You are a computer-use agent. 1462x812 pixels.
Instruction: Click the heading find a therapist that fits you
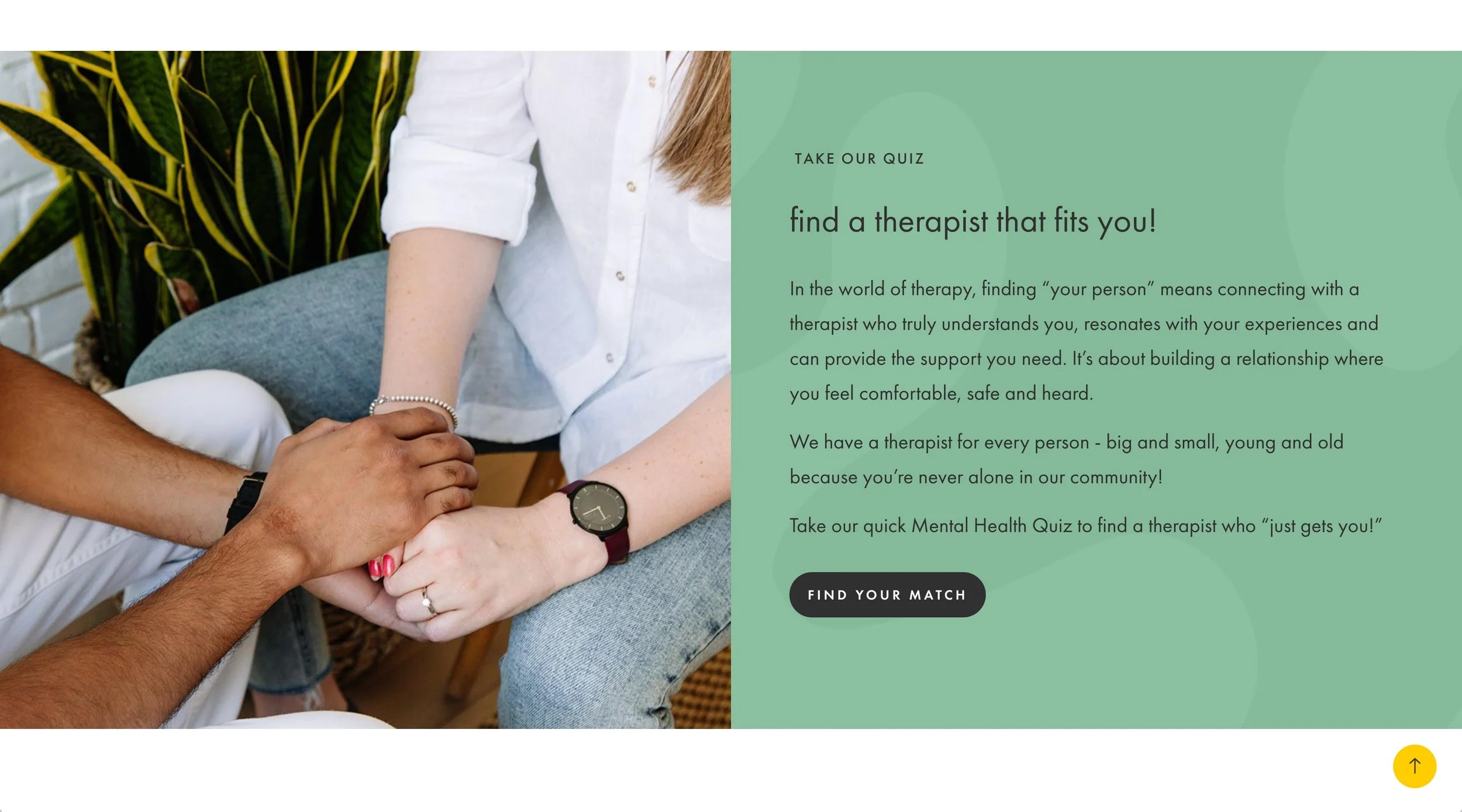tap(973, 221)
